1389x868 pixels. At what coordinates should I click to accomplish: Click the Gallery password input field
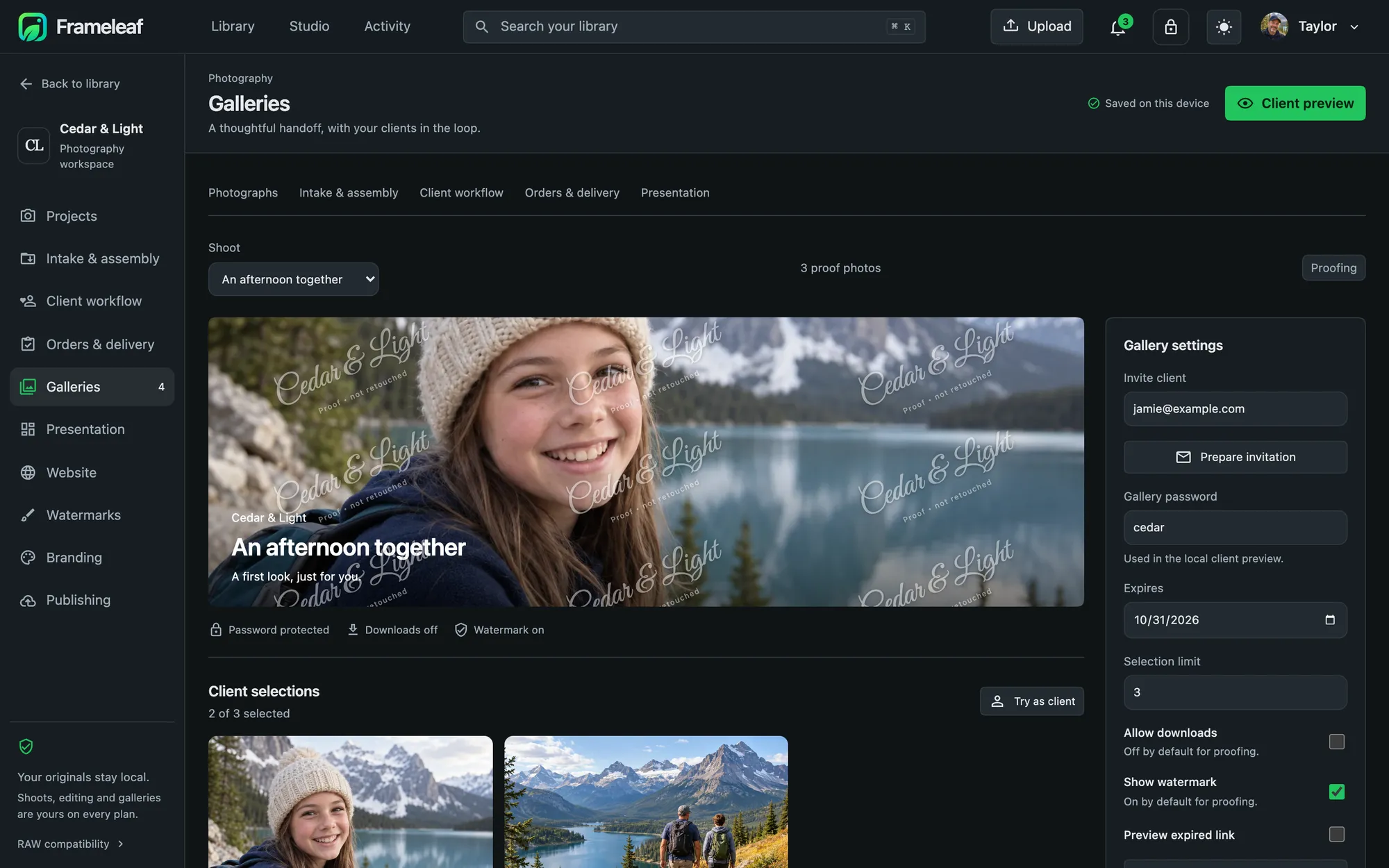(1235, 527)
